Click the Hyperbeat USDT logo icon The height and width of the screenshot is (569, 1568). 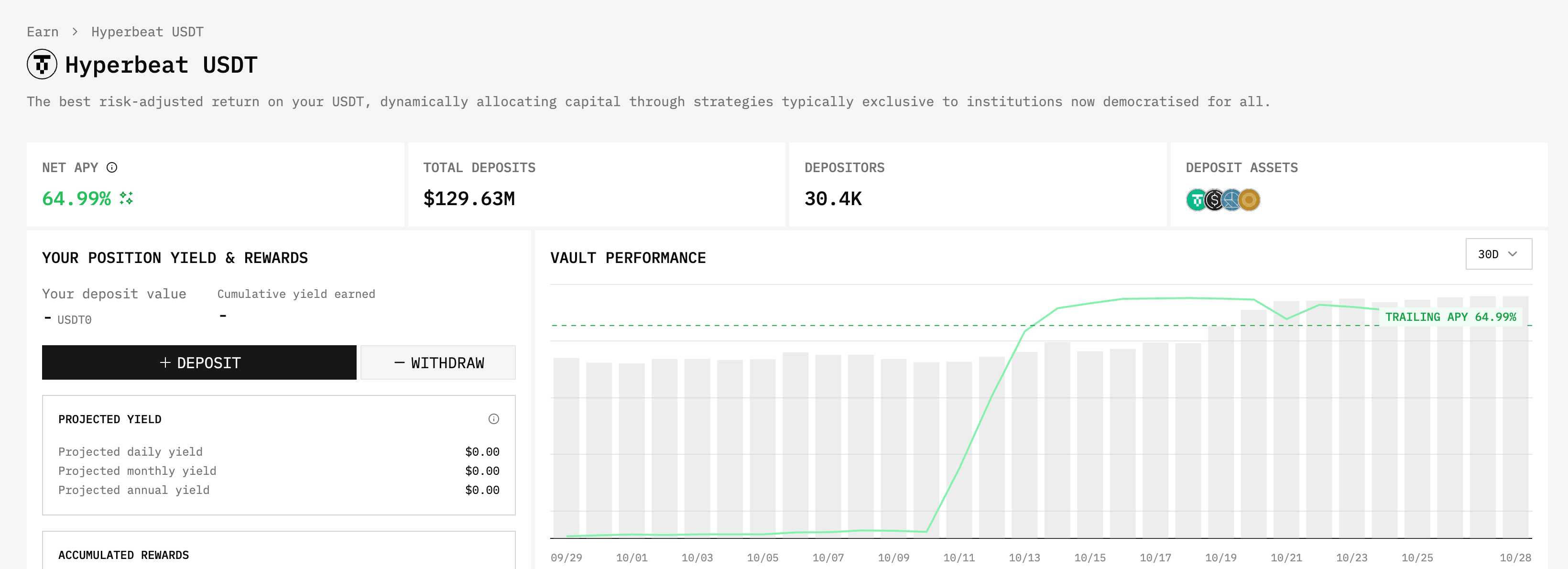(x=42, y=65)
